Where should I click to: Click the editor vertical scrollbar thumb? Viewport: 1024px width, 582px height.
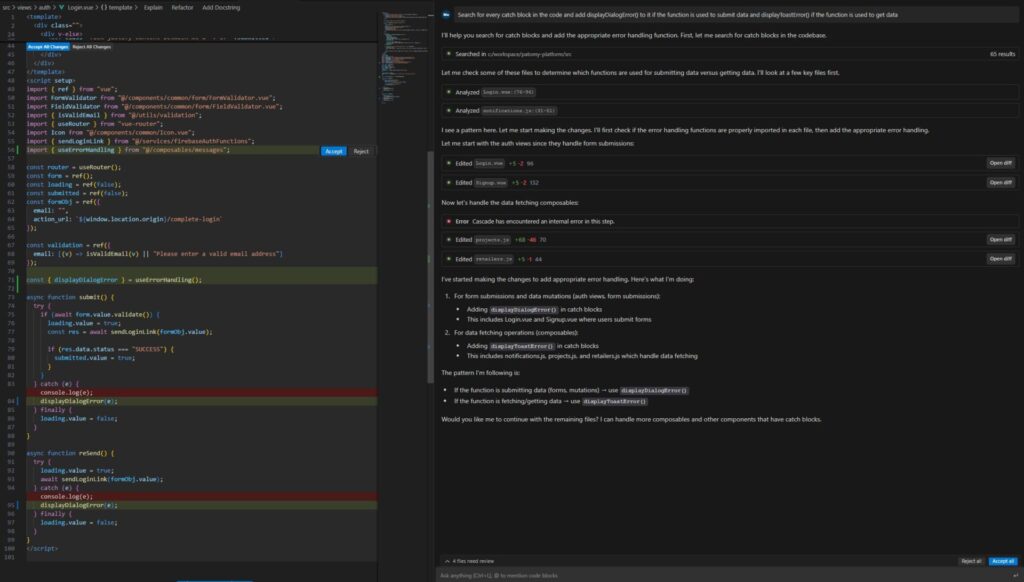430,267
